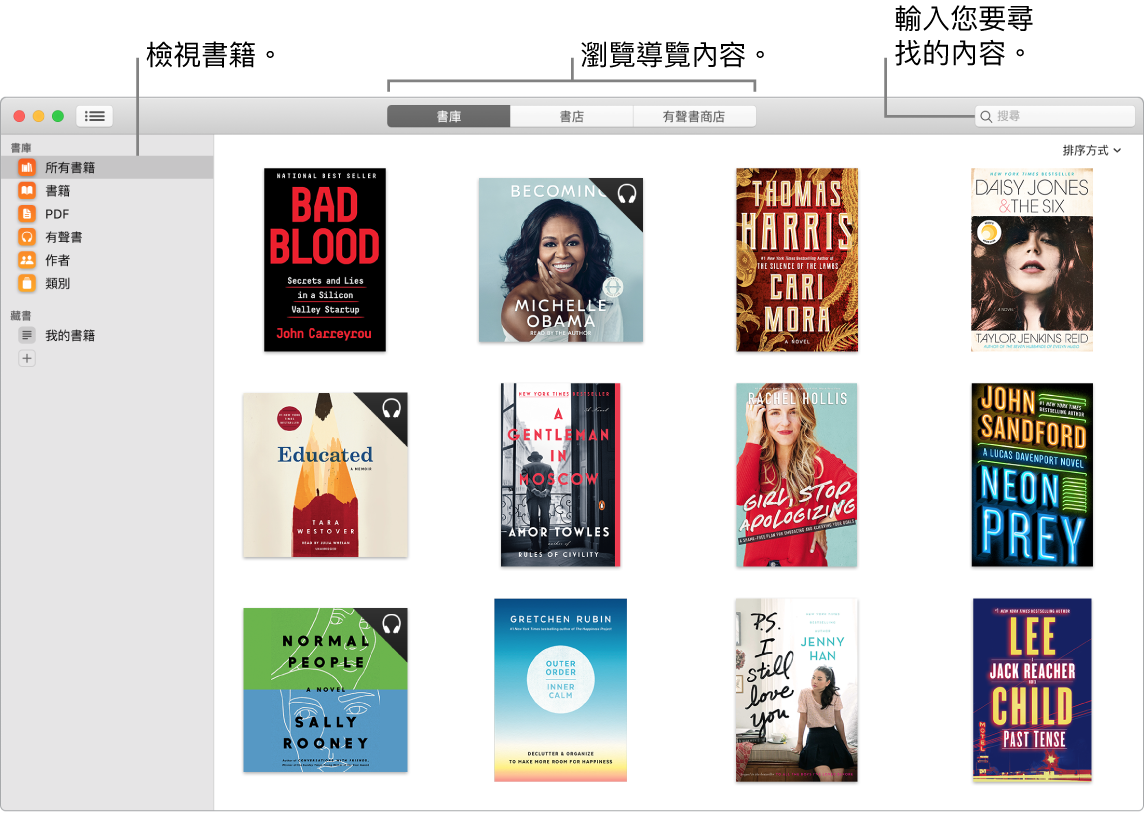Open the Becoming audiobook cover

(560, 260)
